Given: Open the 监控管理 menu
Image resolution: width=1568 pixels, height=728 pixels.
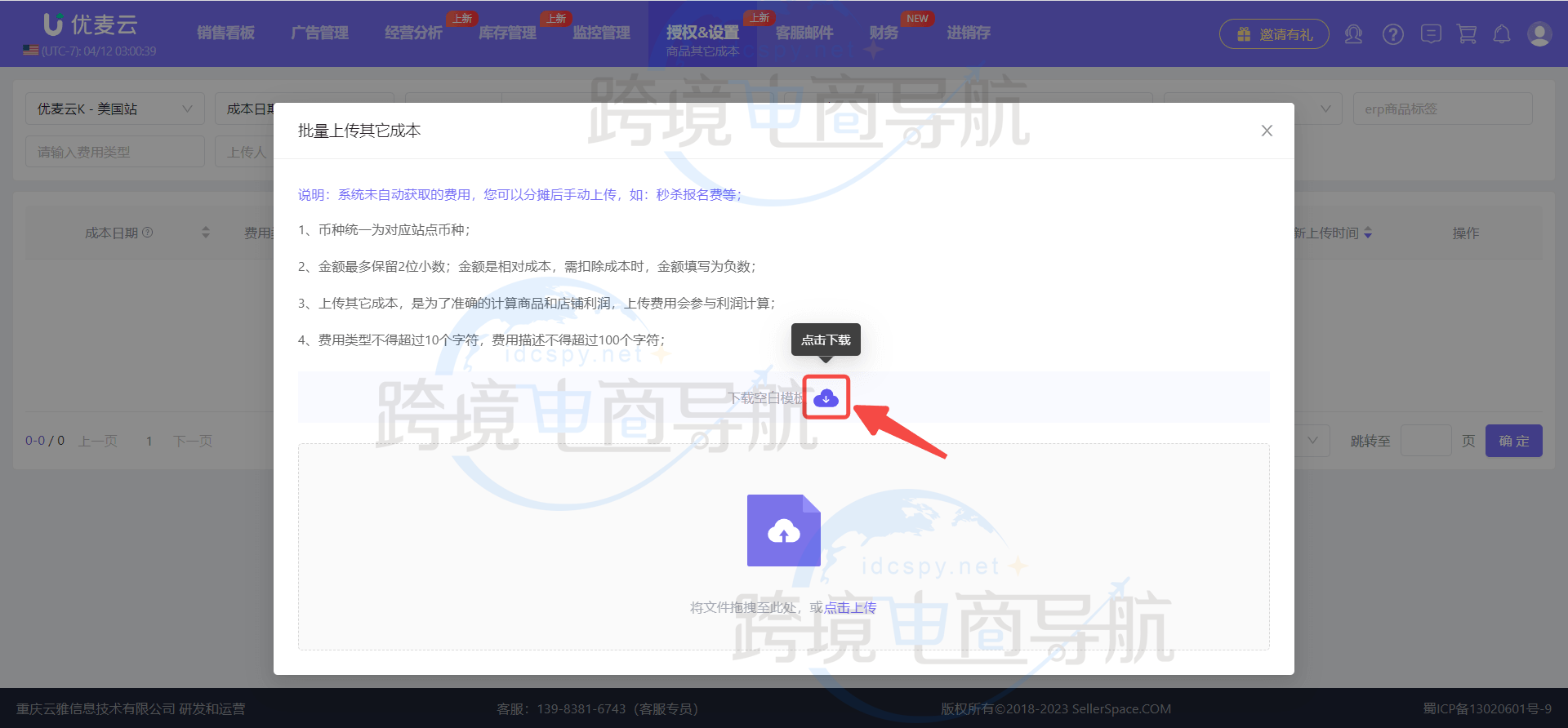Looking at the screenshot, I should coord(602,33).
